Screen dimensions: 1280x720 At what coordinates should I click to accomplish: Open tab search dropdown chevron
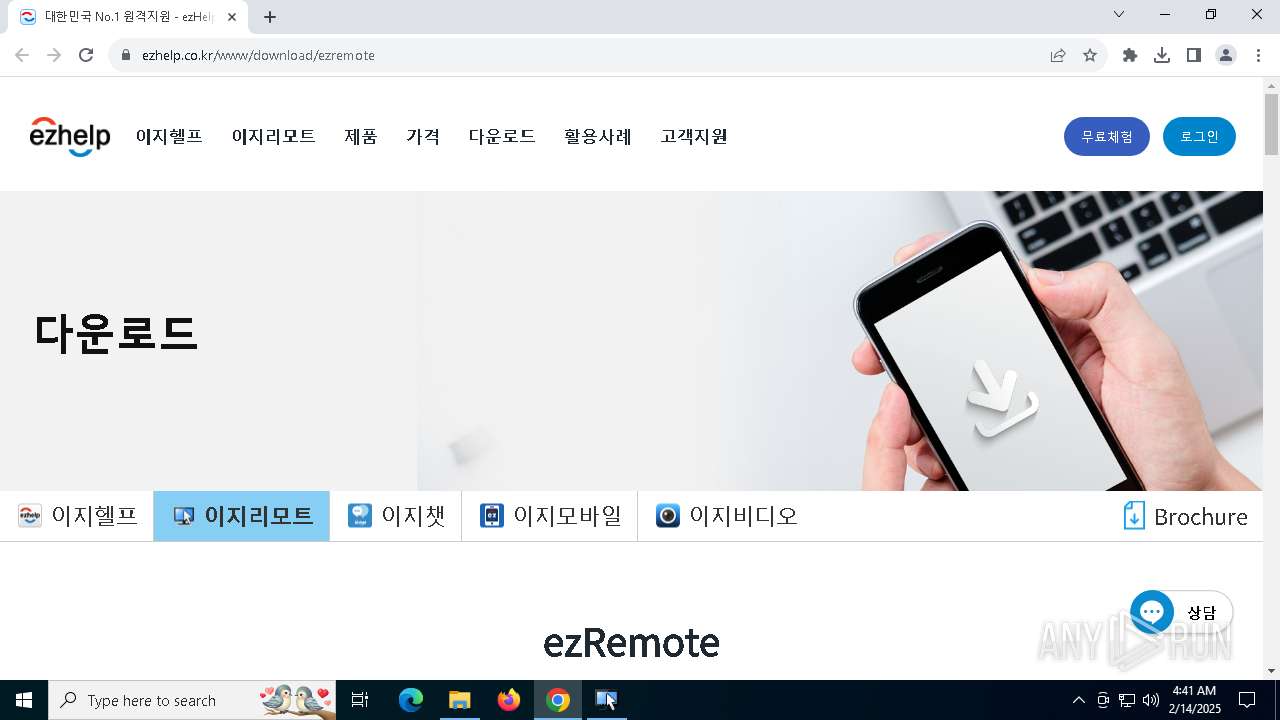coord(1119,14)
